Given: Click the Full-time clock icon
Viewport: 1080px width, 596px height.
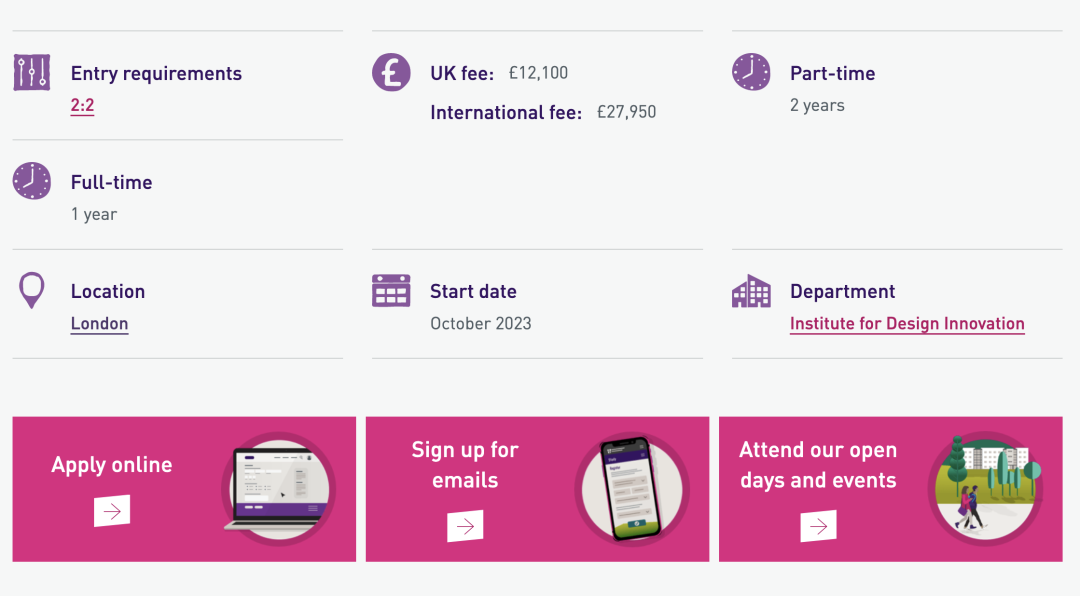Looking at the screenshot, I should 32,181.
